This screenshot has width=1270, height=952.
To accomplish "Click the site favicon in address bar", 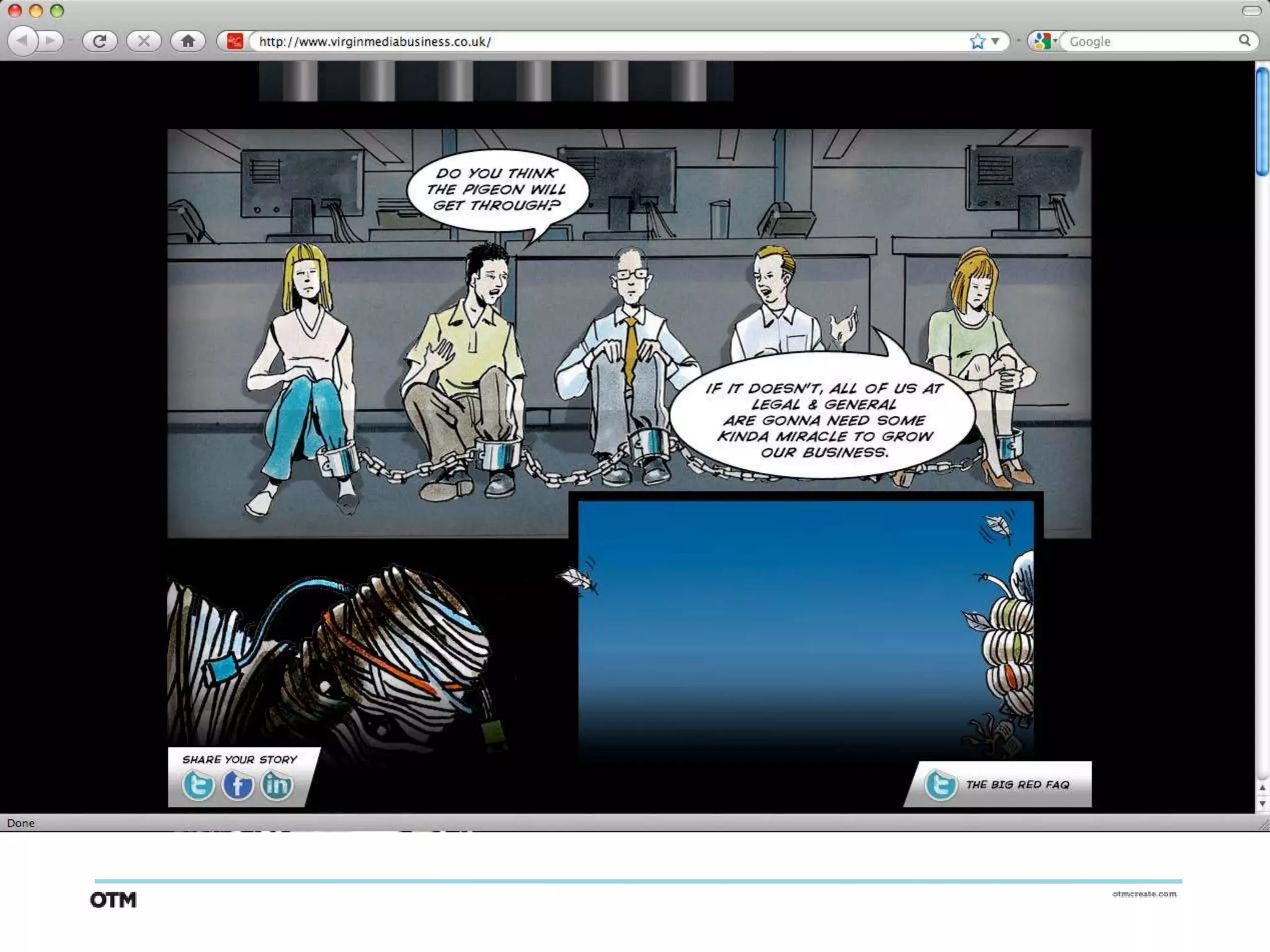I will tap(234, 42).
